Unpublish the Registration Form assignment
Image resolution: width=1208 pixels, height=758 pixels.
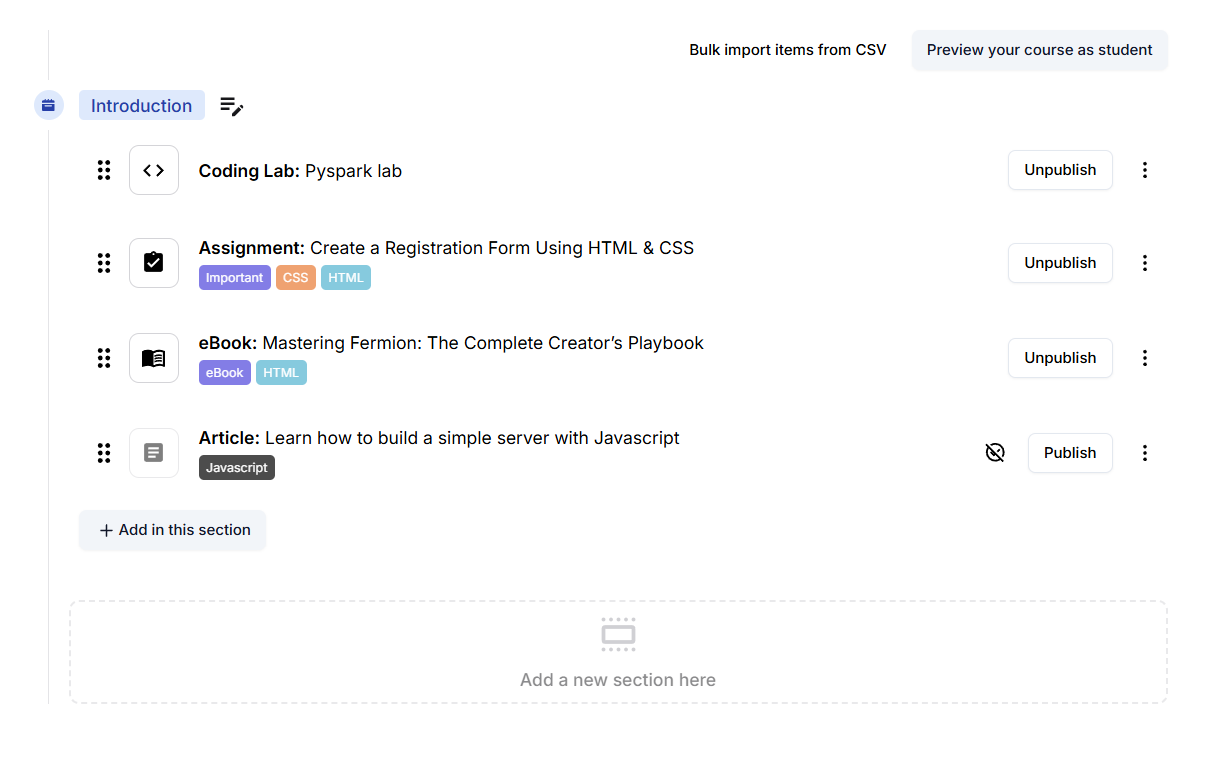point(1059,263)
